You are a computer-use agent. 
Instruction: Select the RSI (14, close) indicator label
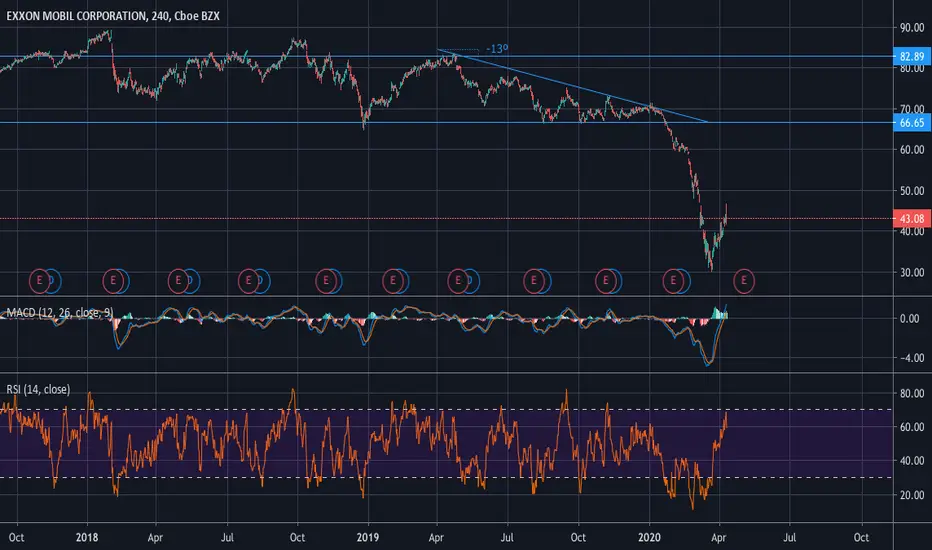[x=38, y=389]
